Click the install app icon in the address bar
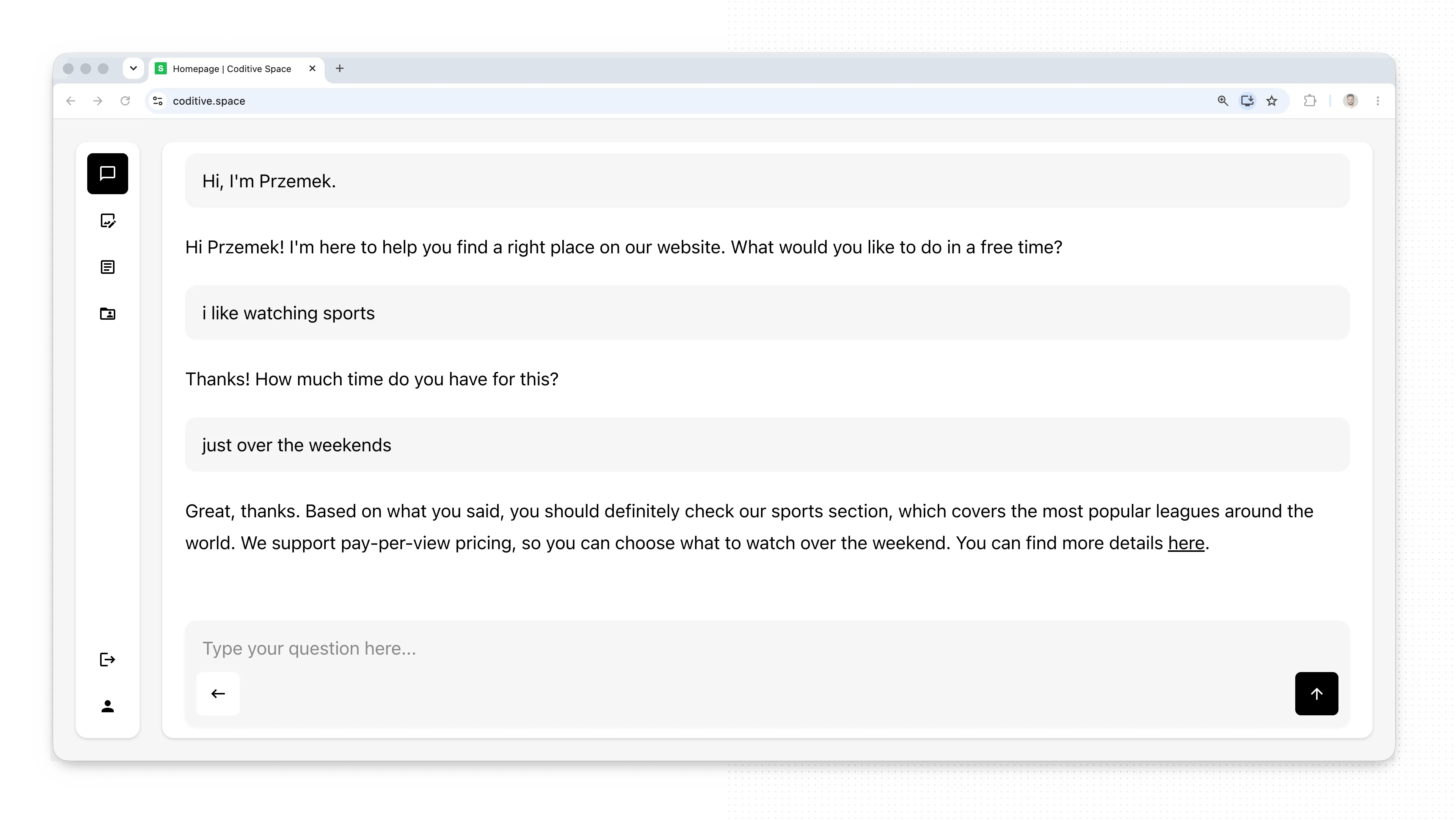 (x=1247, y=101)
